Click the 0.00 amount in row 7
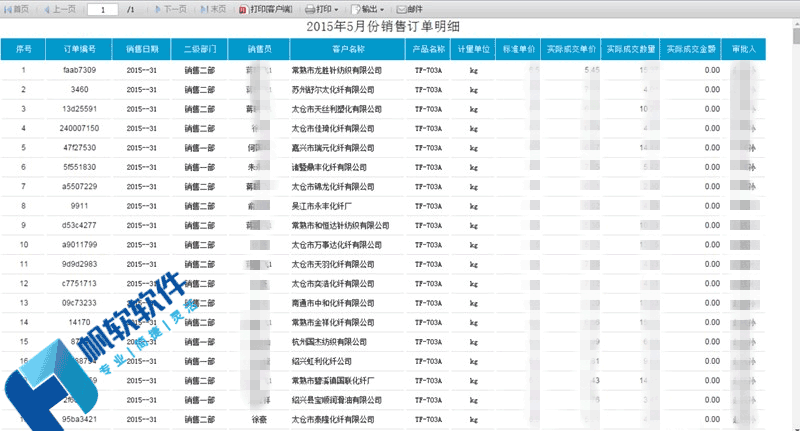The width and height of the screenshot is (800, 431). point(712,186)
